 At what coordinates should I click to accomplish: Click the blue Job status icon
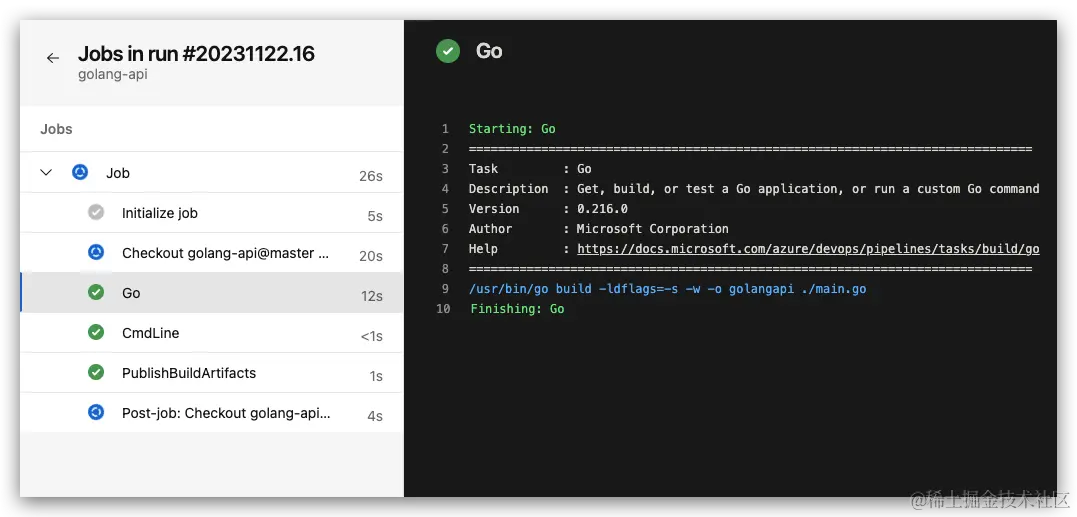[x=80, y=173]
